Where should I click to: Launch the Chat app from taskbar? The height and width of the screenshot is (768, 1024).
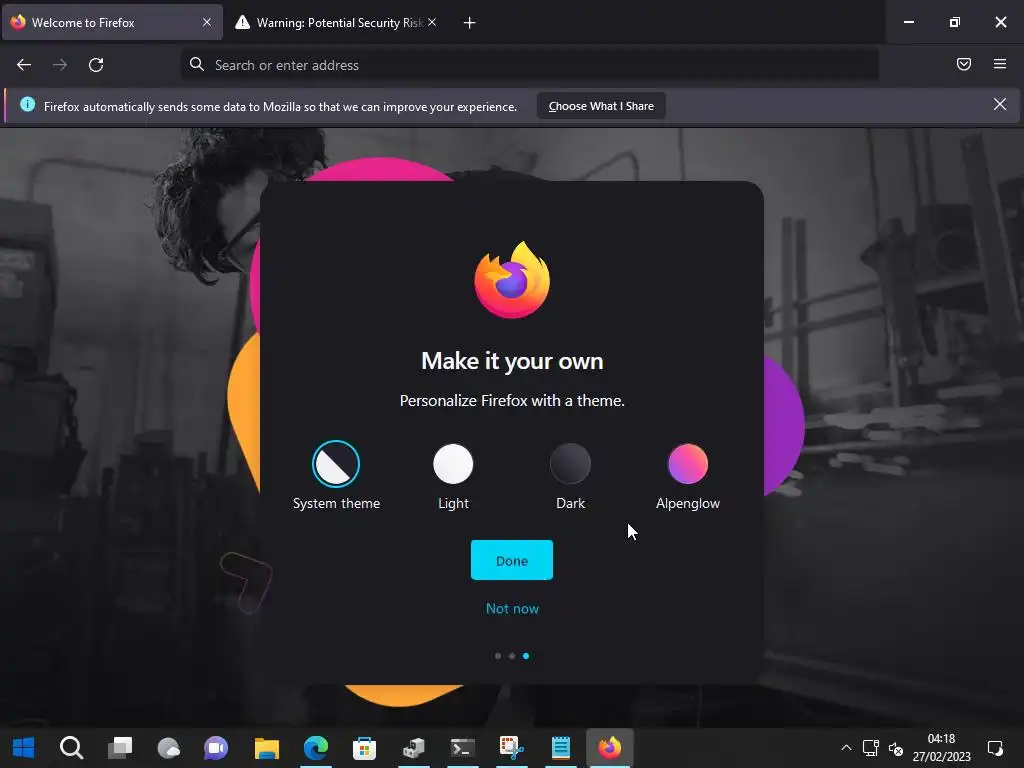(216, 748)
